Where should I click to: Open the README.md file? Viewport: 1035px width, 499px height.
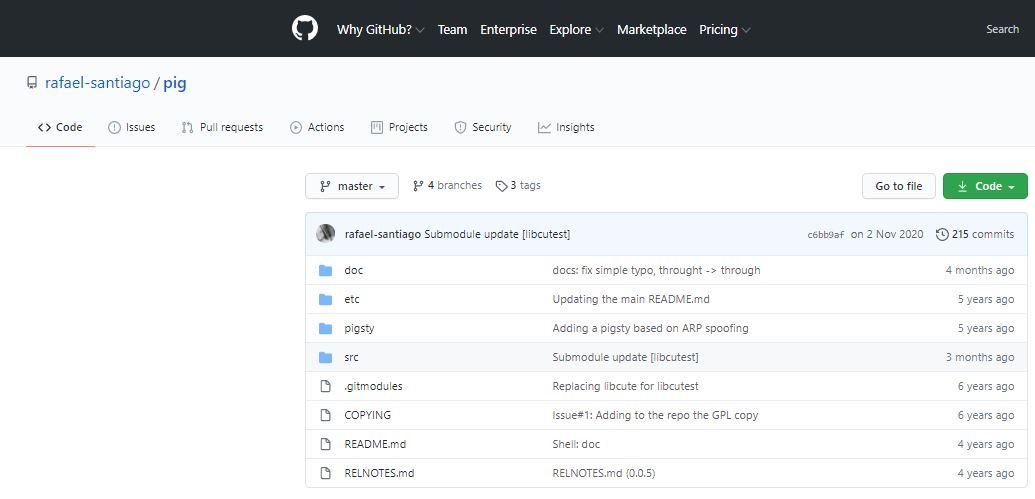tap(375, 444)
